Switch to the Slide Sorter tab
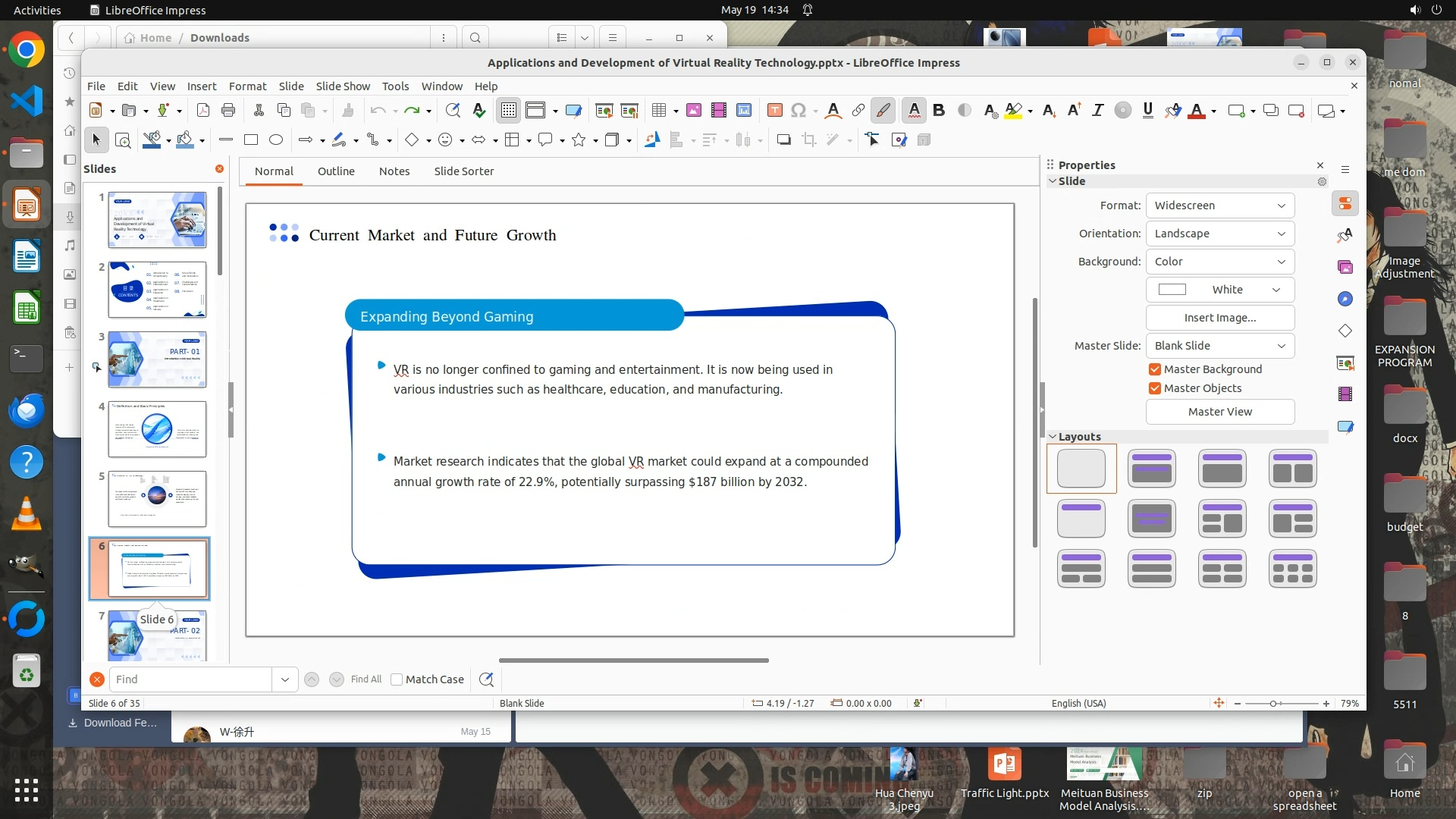This screenshot has width=1456, height=819. pyautogui.click(x=463, y=171)
